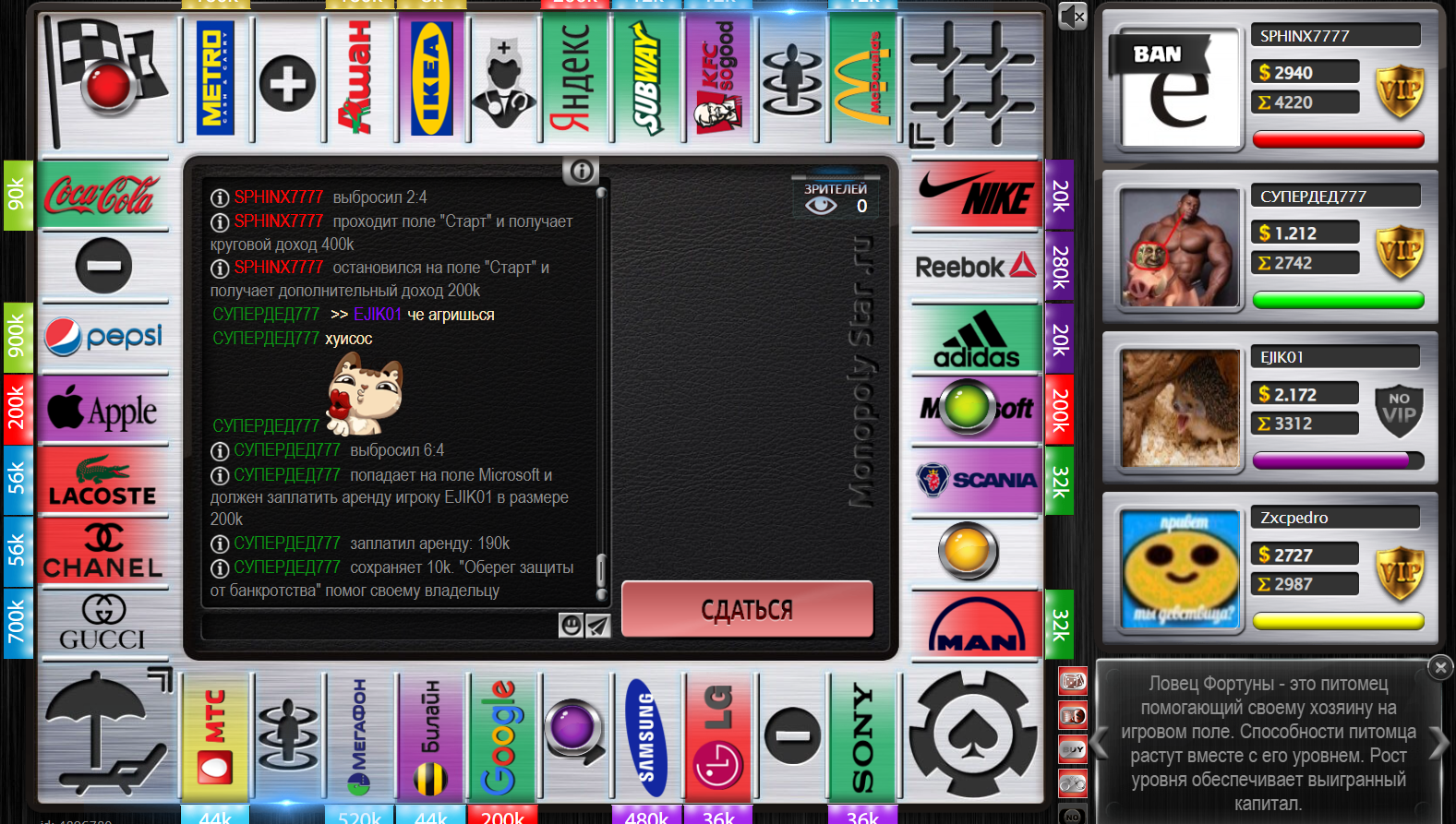The height and width of the screenshot is (824, 1456).
Task: Open the Zxcpedro player avatar
Action: 1179,569
